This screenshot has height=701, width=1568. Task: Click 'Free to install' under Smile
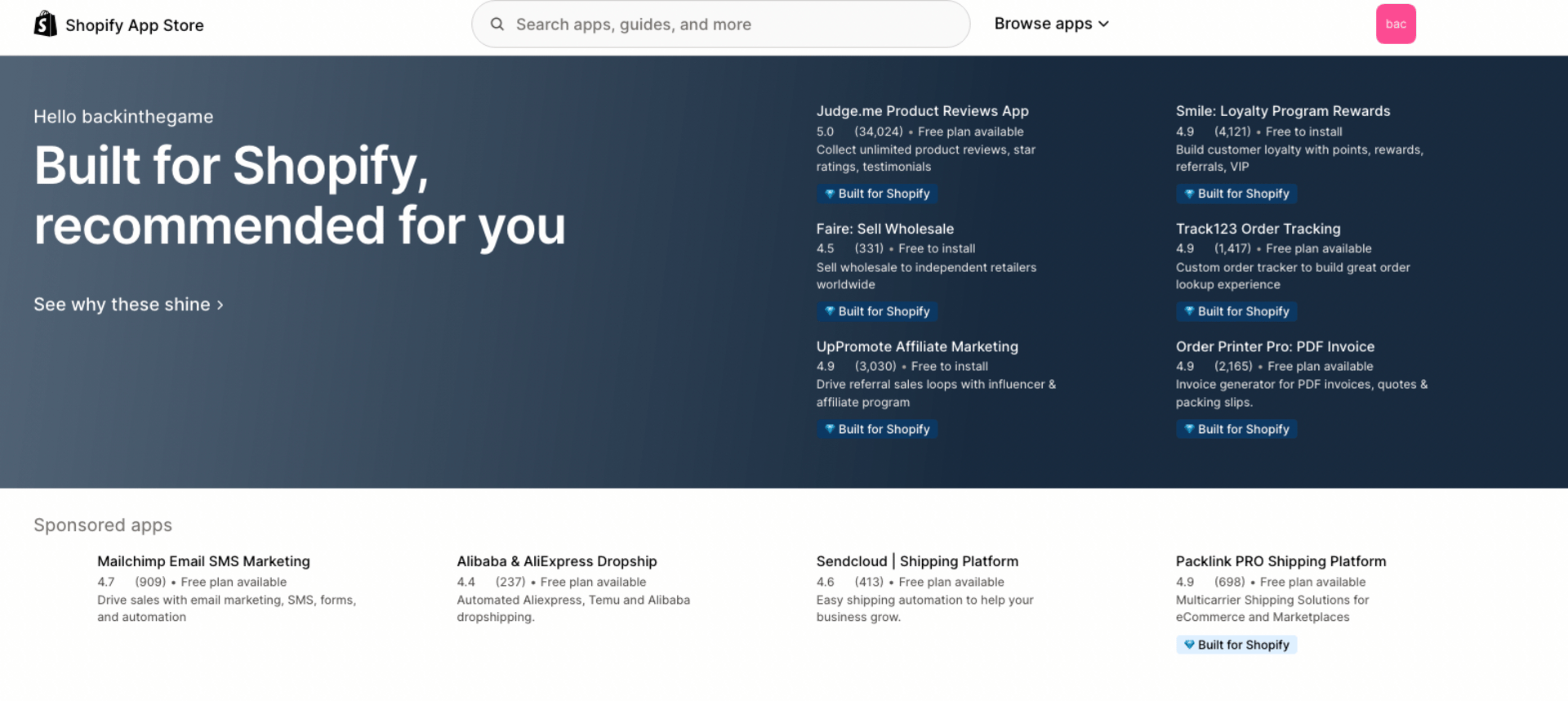pyautogui.click(x=1303, y=132)
